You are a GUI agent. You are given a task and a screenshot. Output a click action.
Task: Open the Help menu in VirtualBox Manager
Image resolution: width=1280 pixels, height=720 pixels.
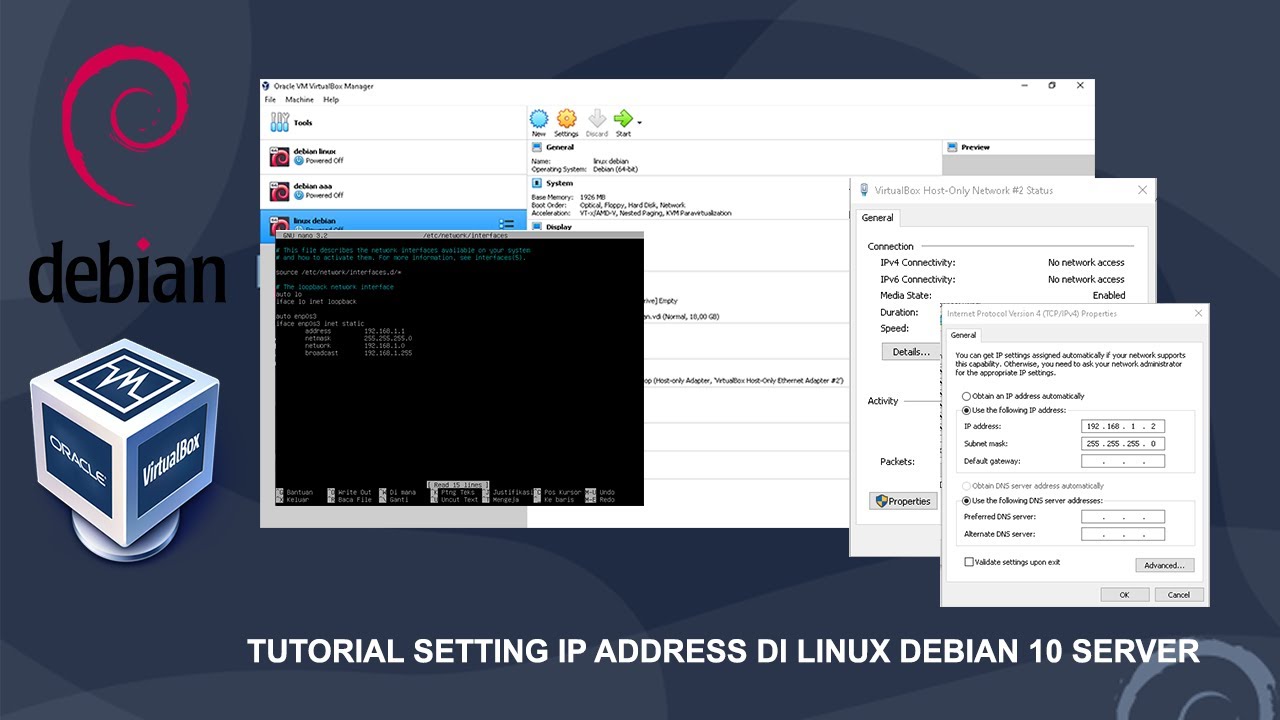click(331, 100)
